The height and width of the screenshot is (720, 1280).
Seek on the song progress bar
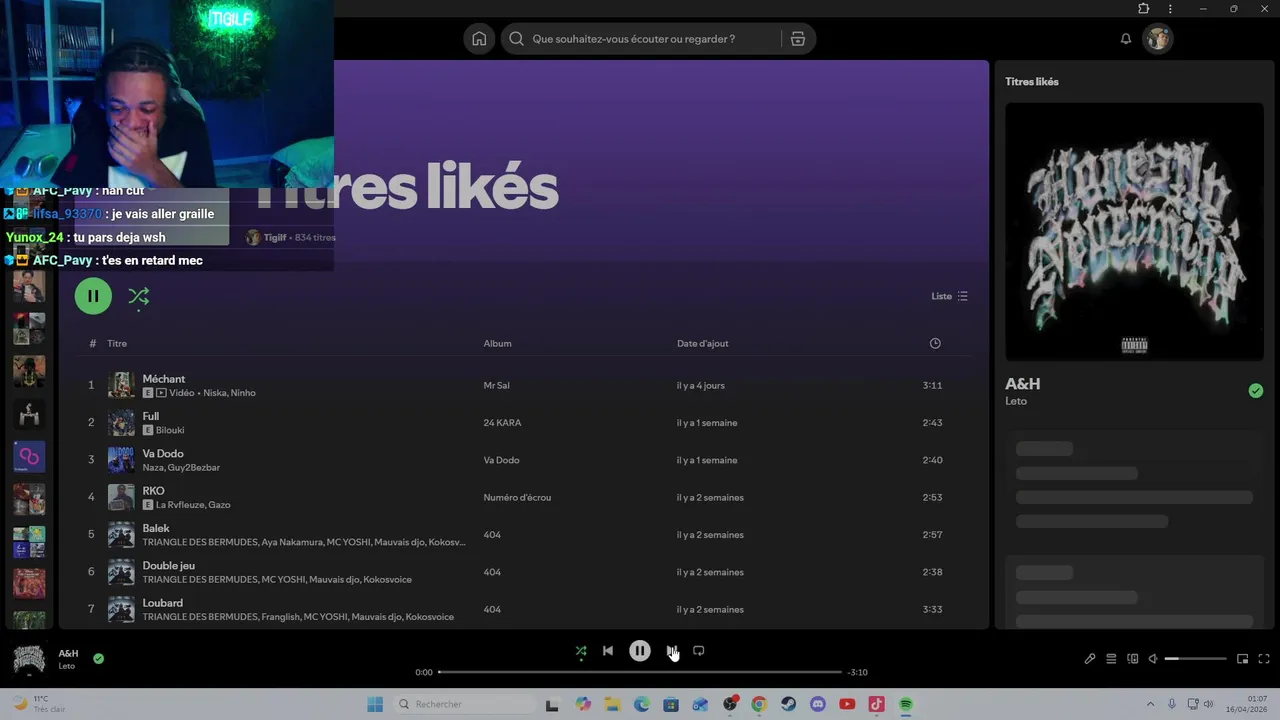pos(640,672)
